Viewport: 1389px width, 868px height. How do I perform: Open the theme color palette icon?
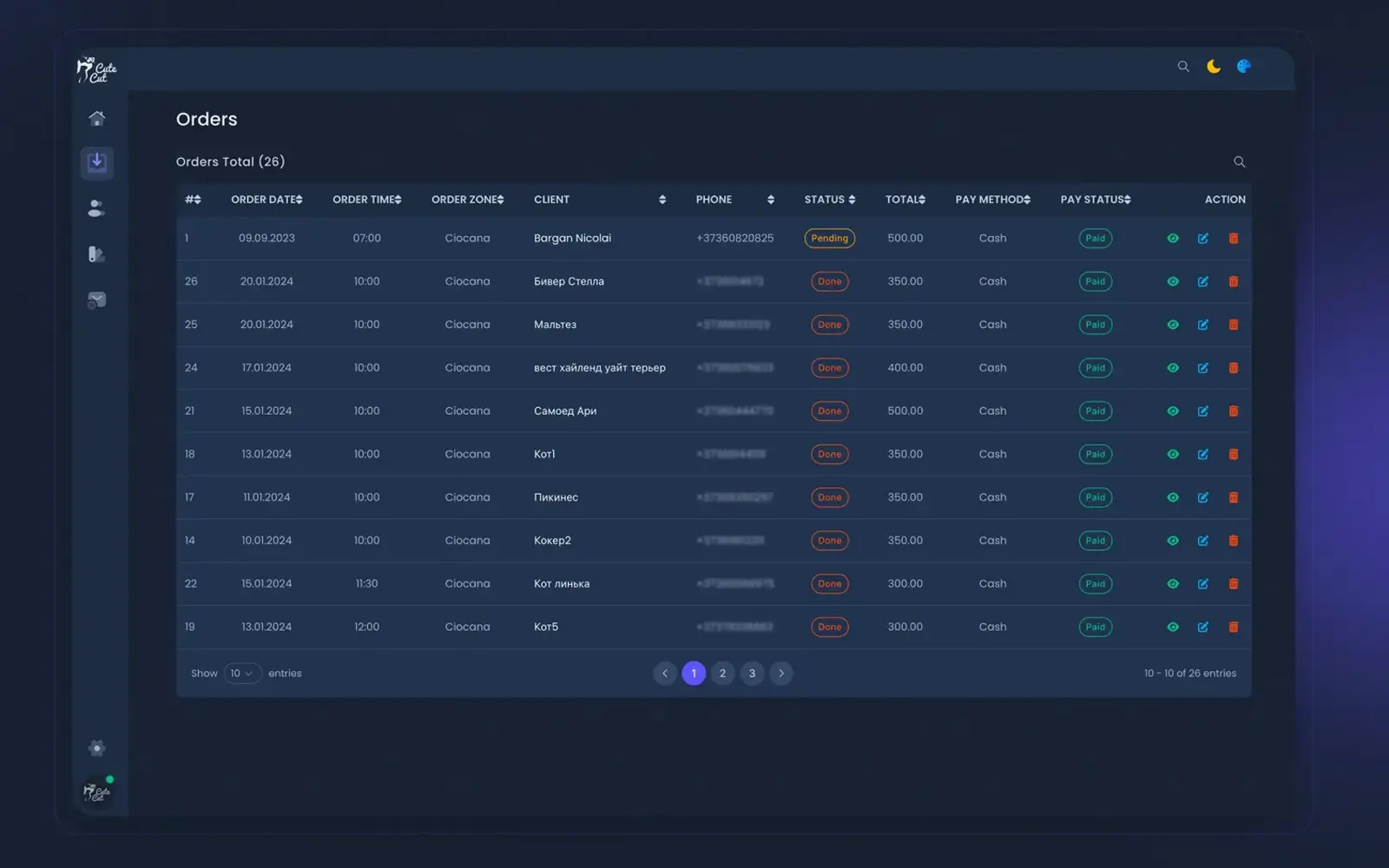click(x=1244, y=66)
